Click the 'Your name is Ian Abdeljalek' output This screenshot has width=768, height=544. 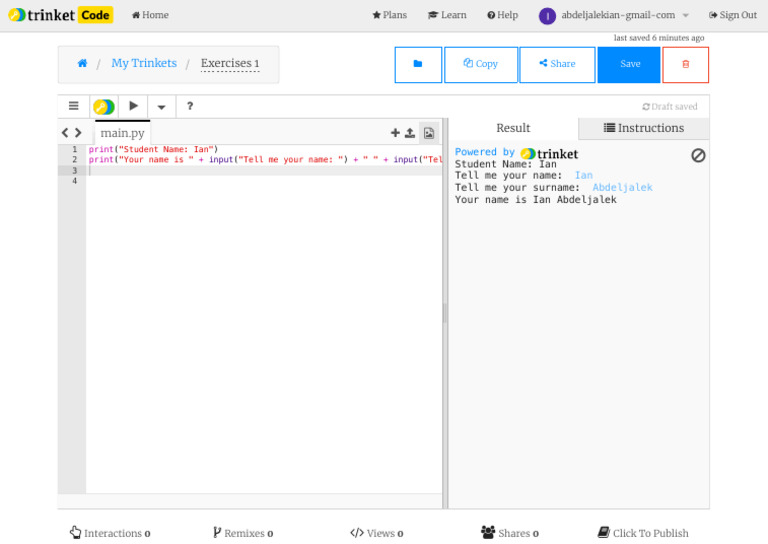click(x=536, y=200)
